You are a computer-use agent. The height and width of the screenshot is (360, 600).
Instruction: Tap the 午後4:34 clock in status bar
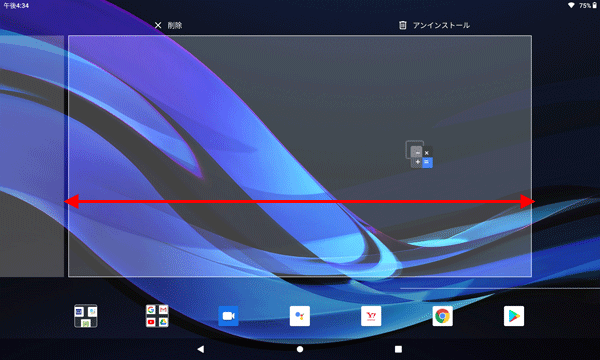pyautogui.click(x=16, y=5)
